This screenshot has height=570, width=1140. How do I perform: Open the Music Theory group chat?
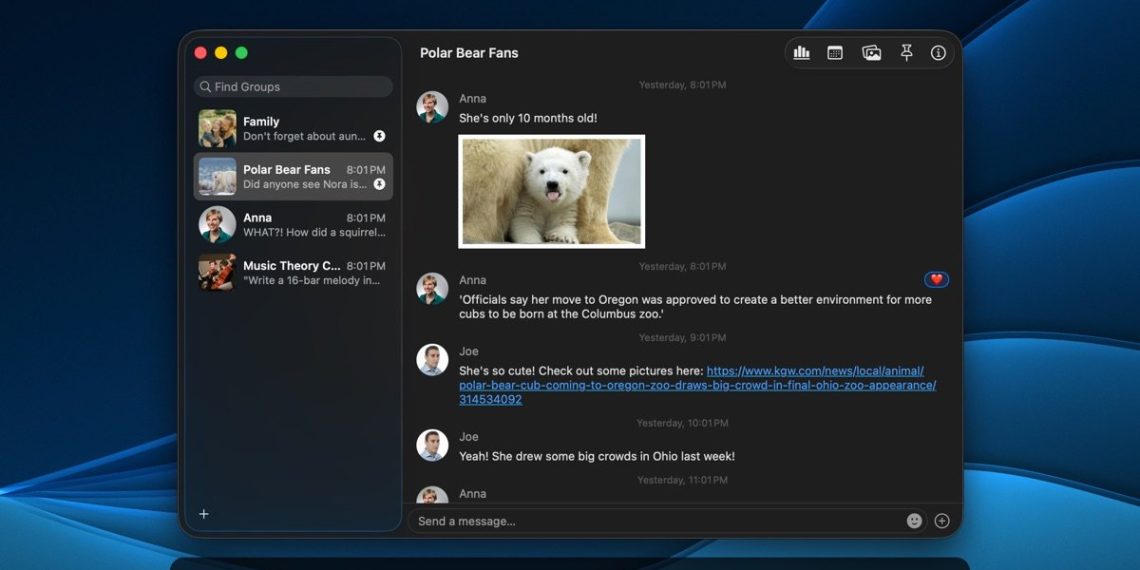click(x=292, y=273)
